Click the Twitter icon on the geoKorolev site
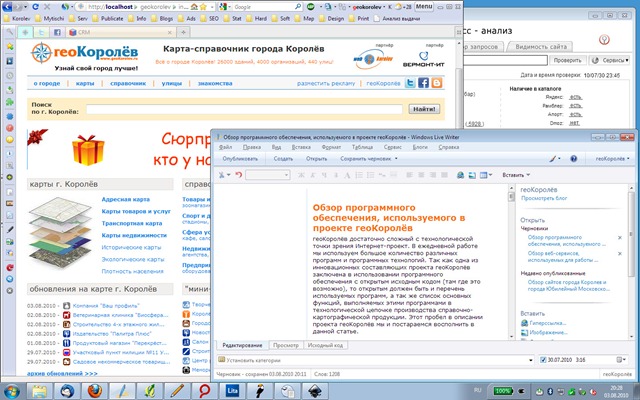 click(x=410, y=83)
